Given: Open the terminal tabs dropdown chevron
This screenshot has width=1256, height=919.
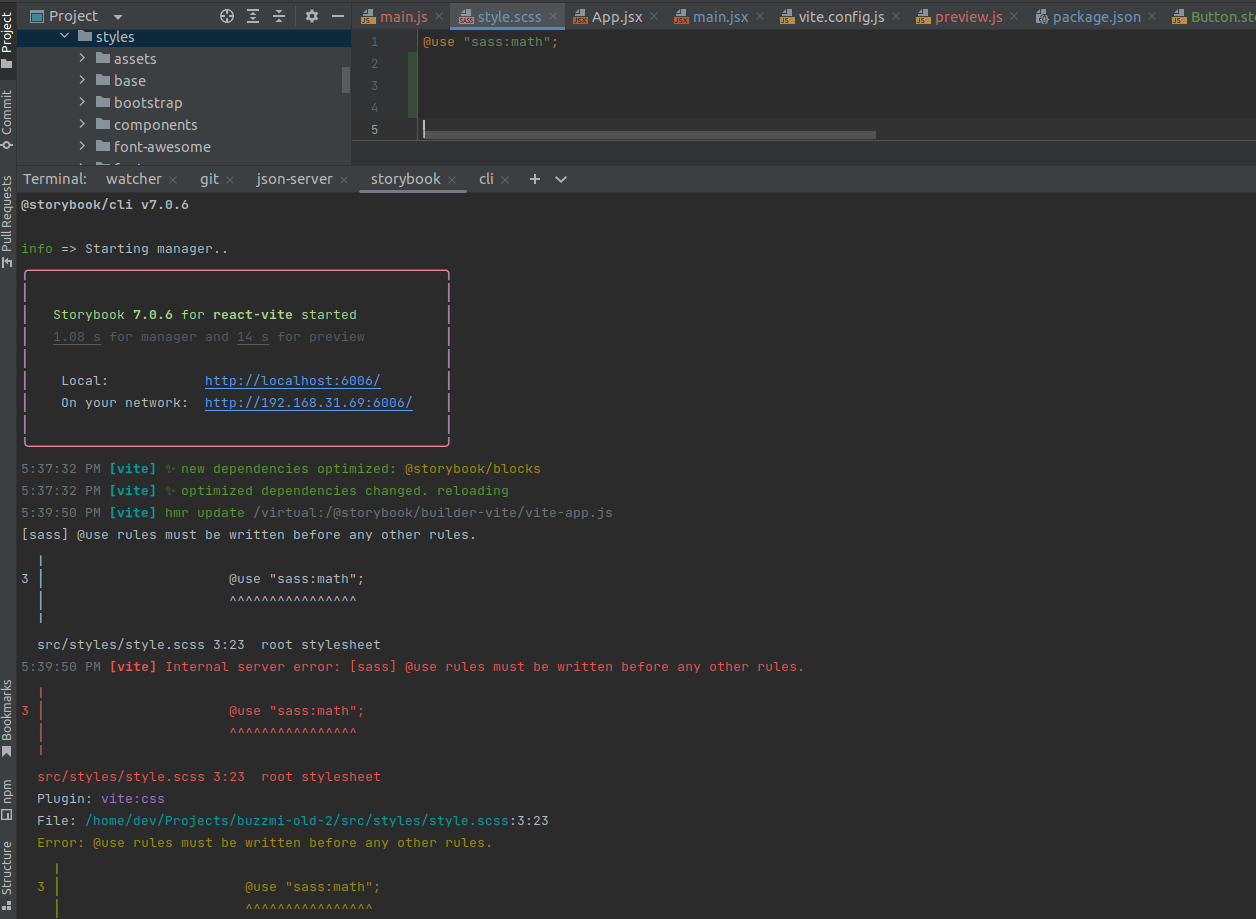Looking at the screenshot, I should click(561, 179).
